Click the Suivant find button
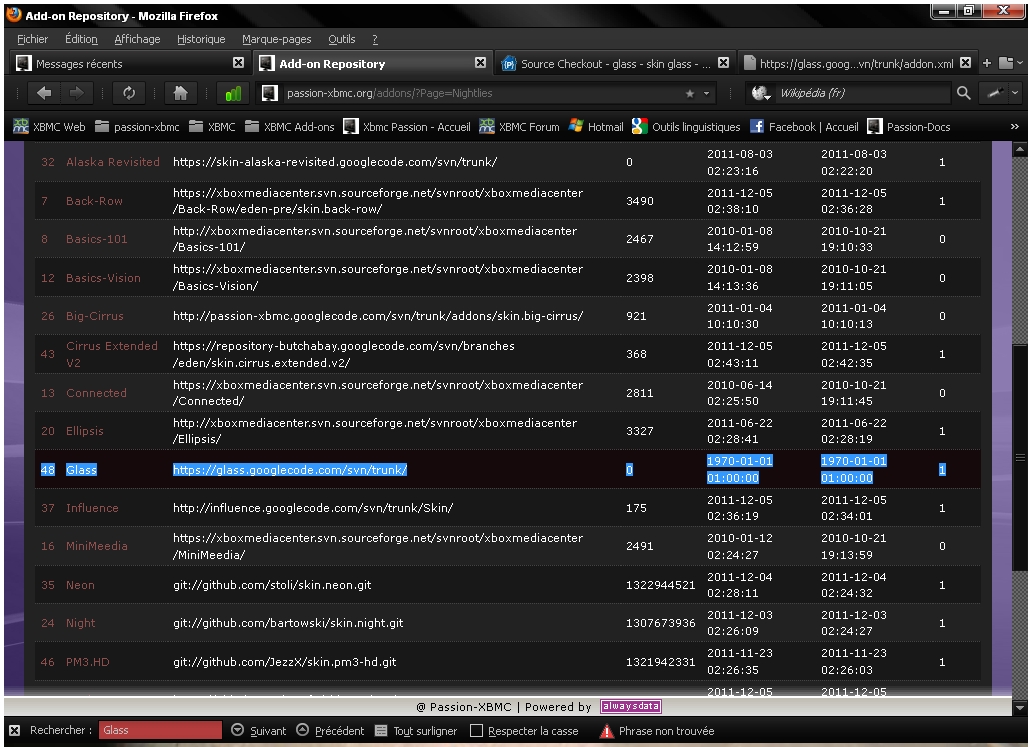This screenshot has width=1032, height=747. (x=258, y=731)
